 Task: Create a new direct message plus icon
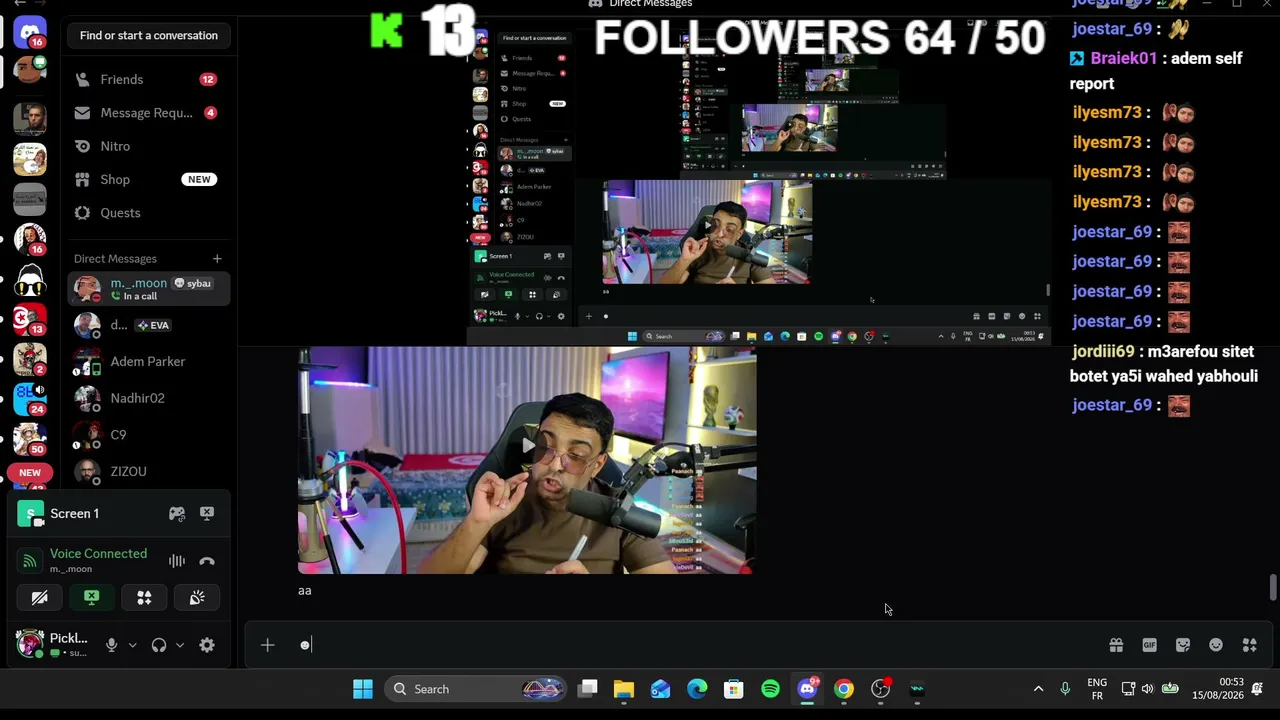click(217, 259)
